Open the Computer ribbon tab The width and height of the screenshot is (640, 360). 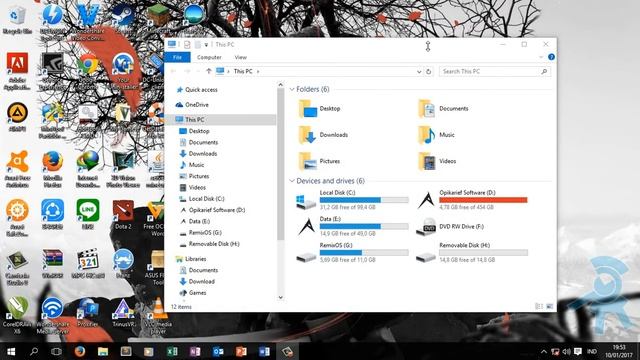[x=209, y=58]
